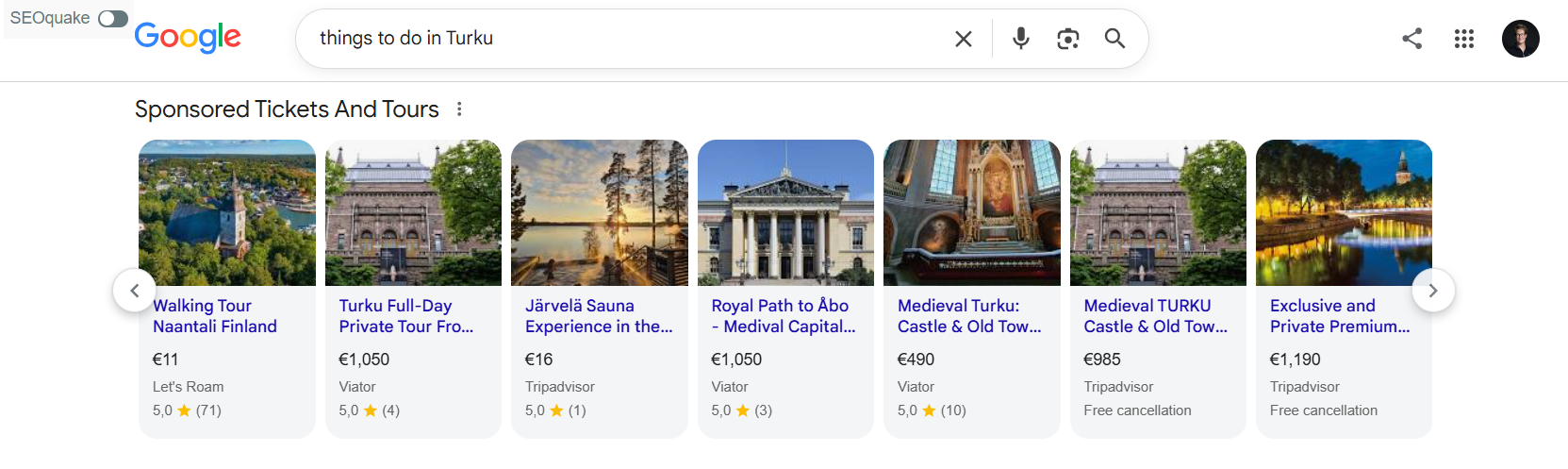Open Google Lens image search

[x=1067, y=39]
